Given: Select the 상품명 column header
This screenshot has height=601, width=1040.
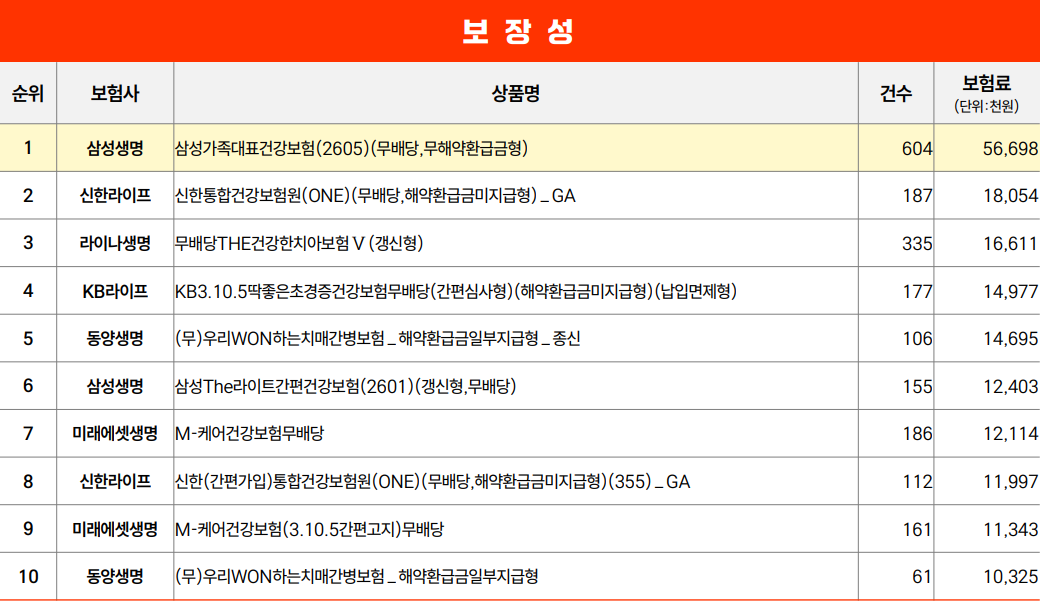Looking at the screenshot, I should click(516, 93).
